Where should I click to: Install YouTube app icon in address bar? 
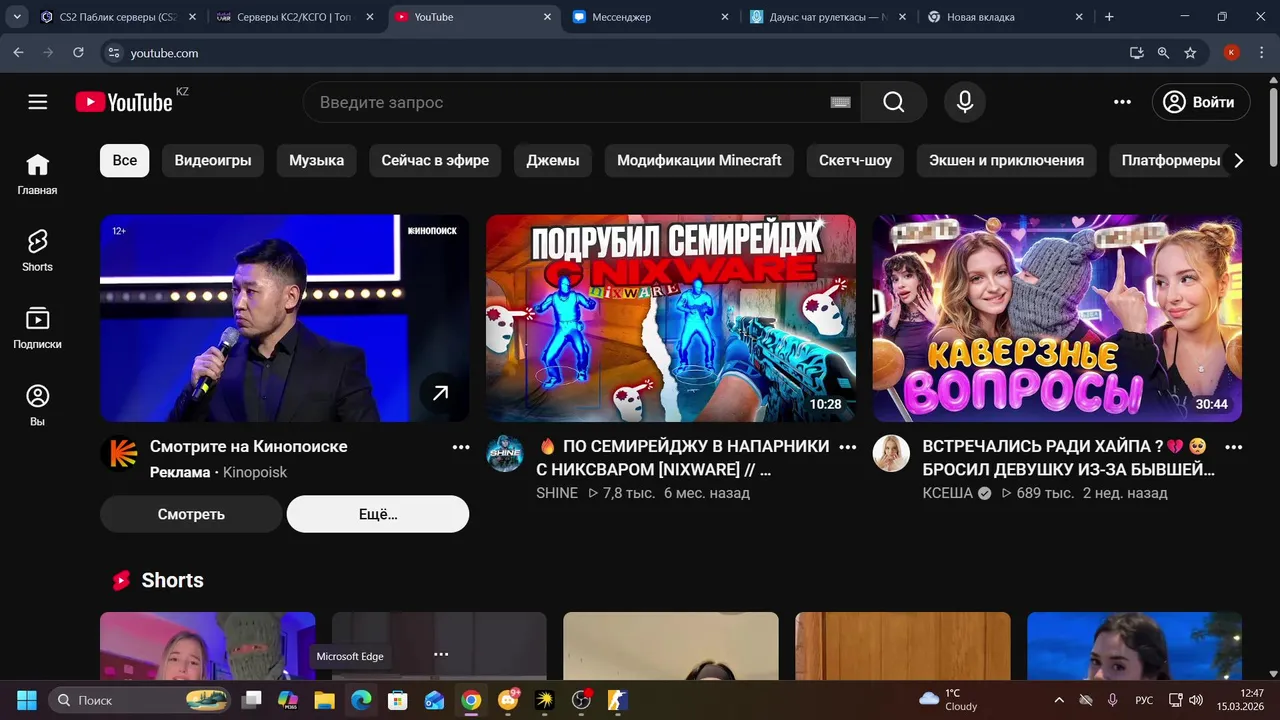click(1136, 53)
